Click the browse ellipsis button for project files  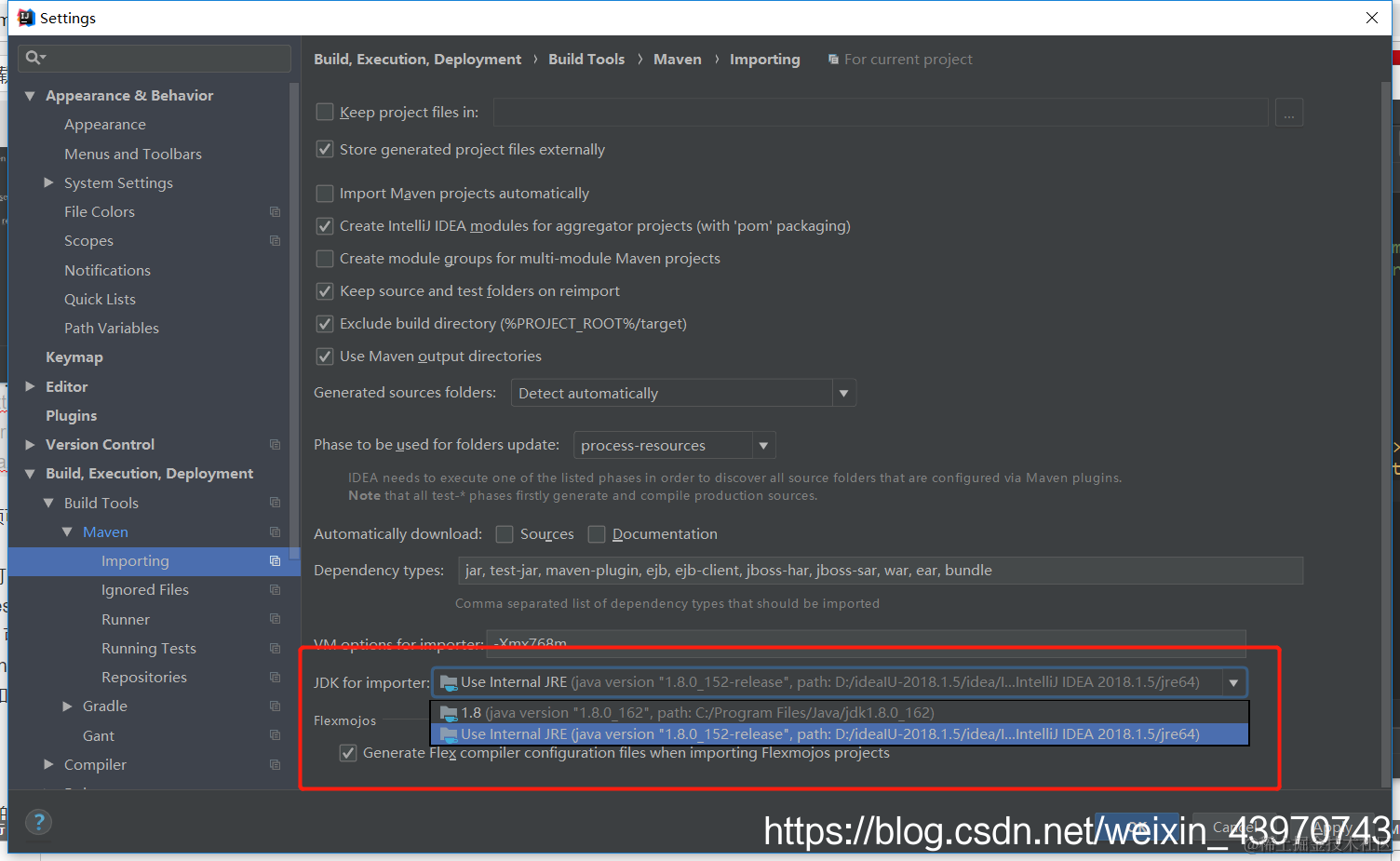pyautogui.click(x=1288, y=112)
